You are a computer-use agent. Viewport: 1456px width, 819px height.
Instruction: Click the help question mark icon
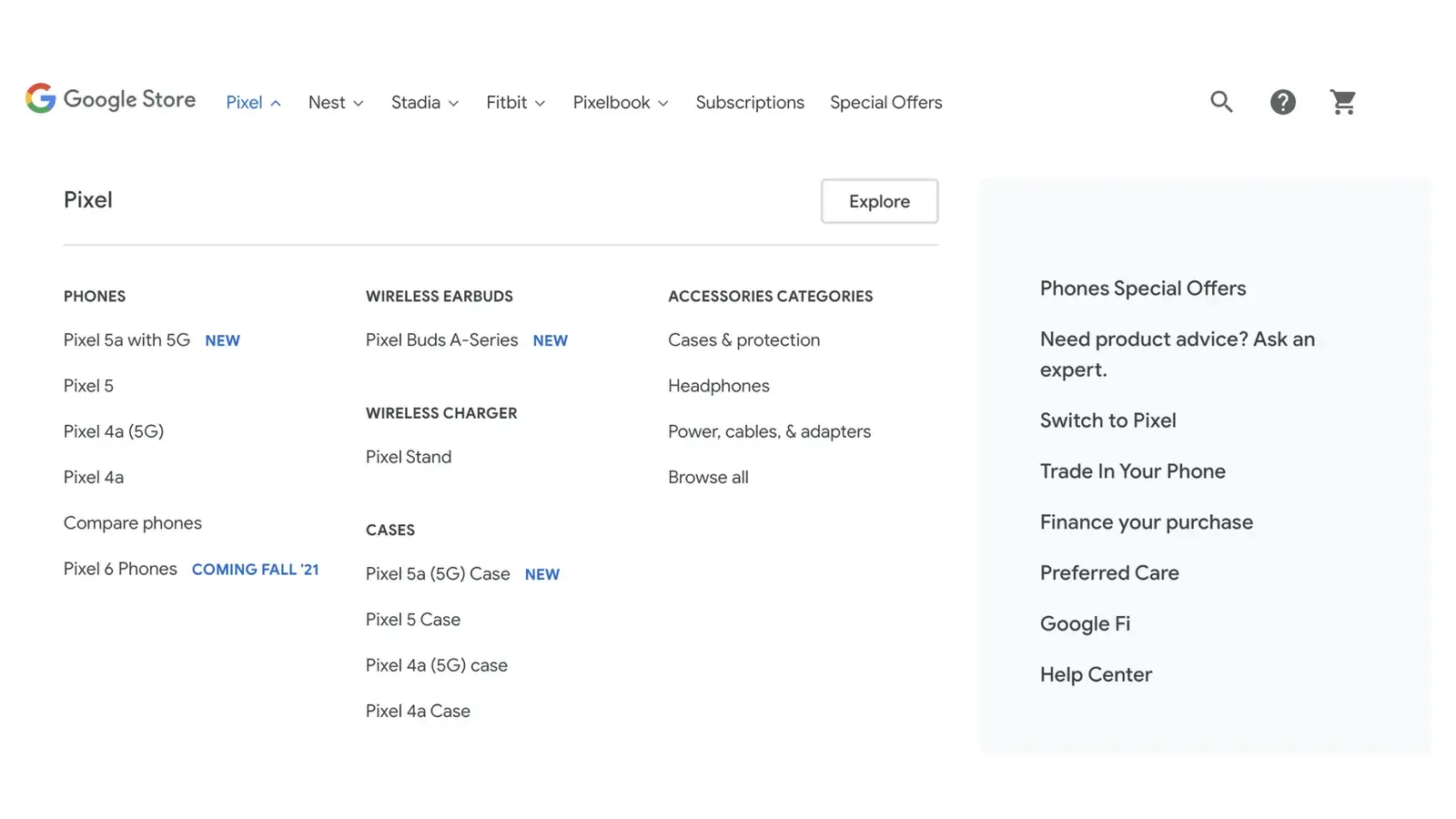(x=1282, y=102)
